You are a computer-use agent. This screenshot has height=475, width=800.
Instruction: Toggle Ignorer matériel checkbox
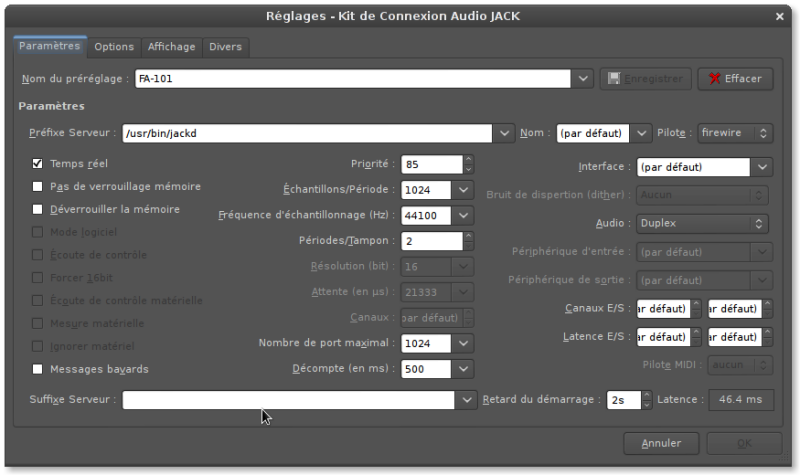click(37, 346)
